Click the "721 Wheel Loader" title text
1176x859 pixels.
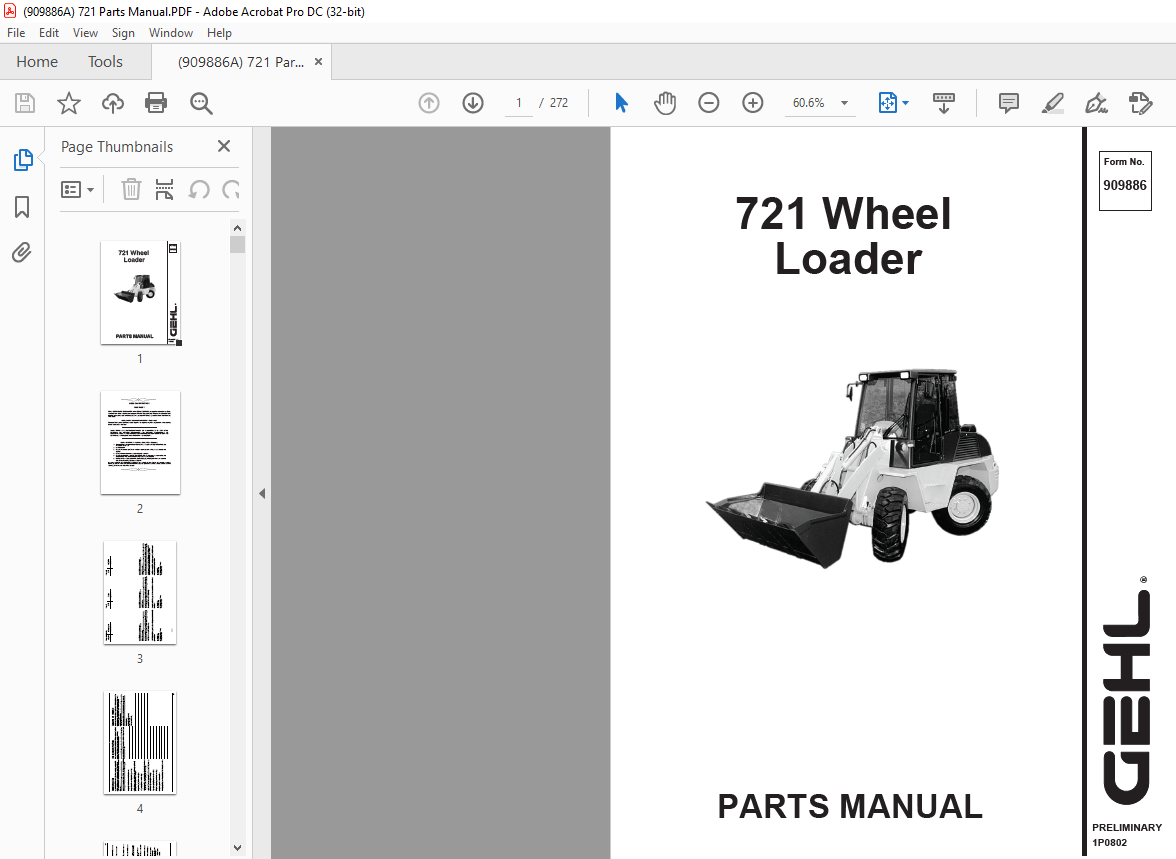click(x=844, y=236)
